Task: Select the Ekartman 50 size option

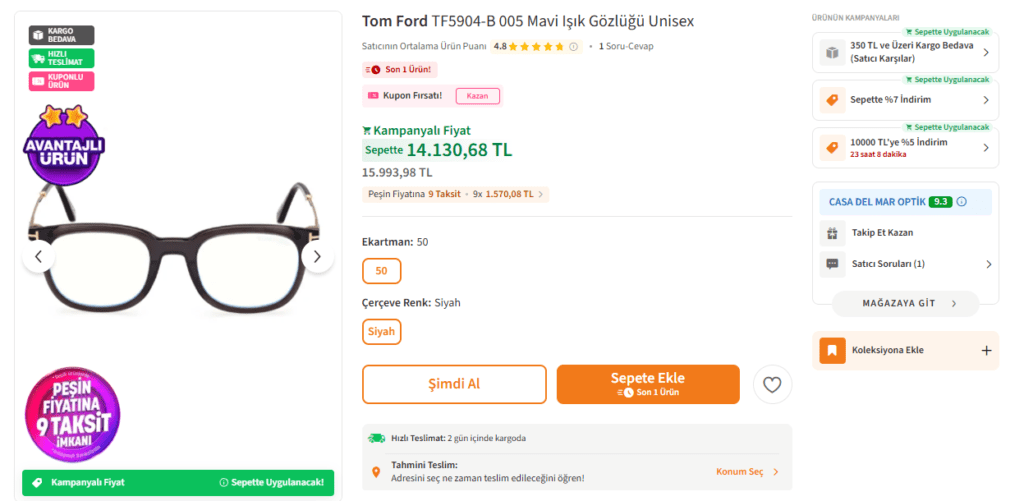Action: coord(381,271)
